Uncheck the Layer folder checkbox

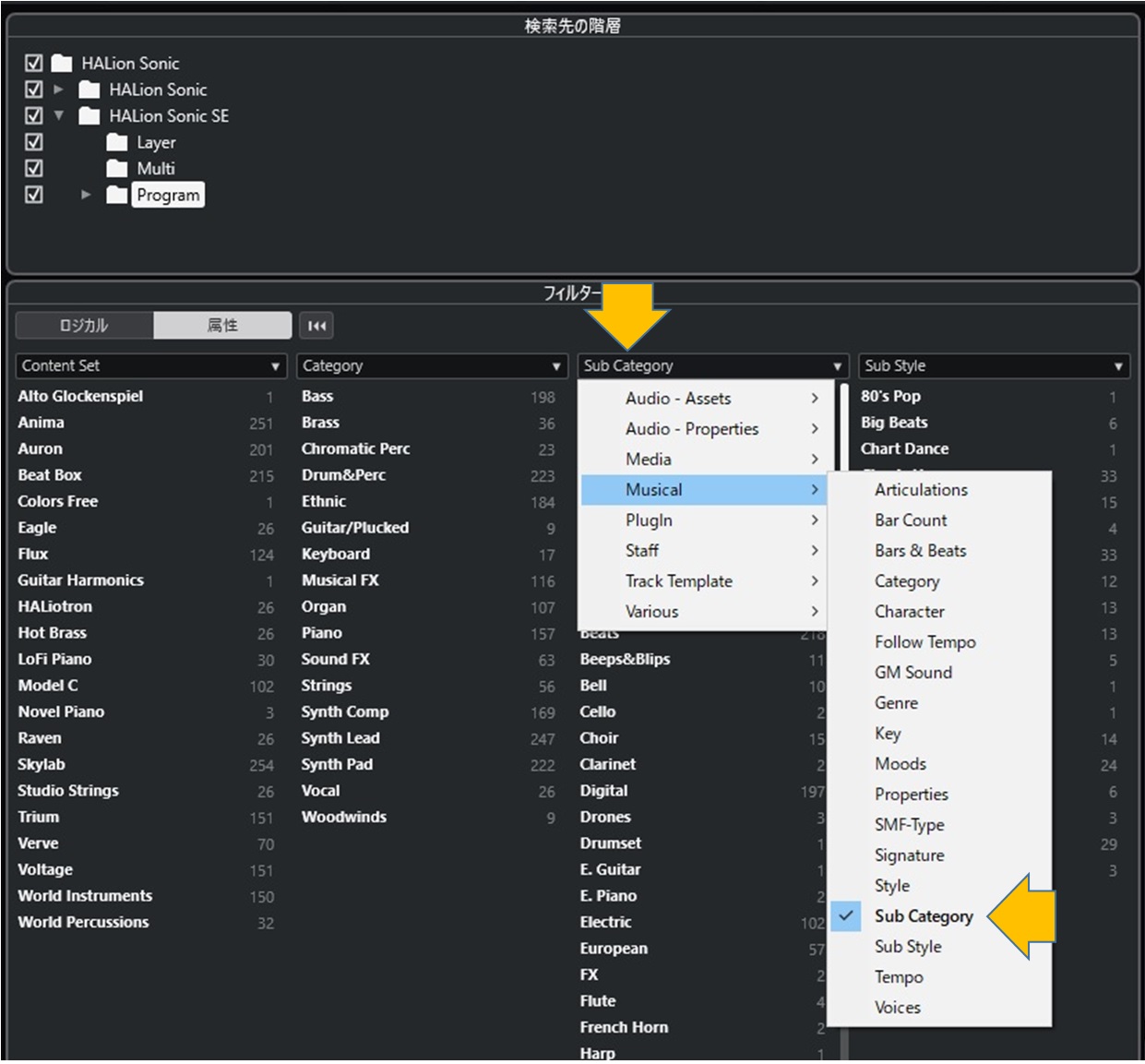(34, 142)
